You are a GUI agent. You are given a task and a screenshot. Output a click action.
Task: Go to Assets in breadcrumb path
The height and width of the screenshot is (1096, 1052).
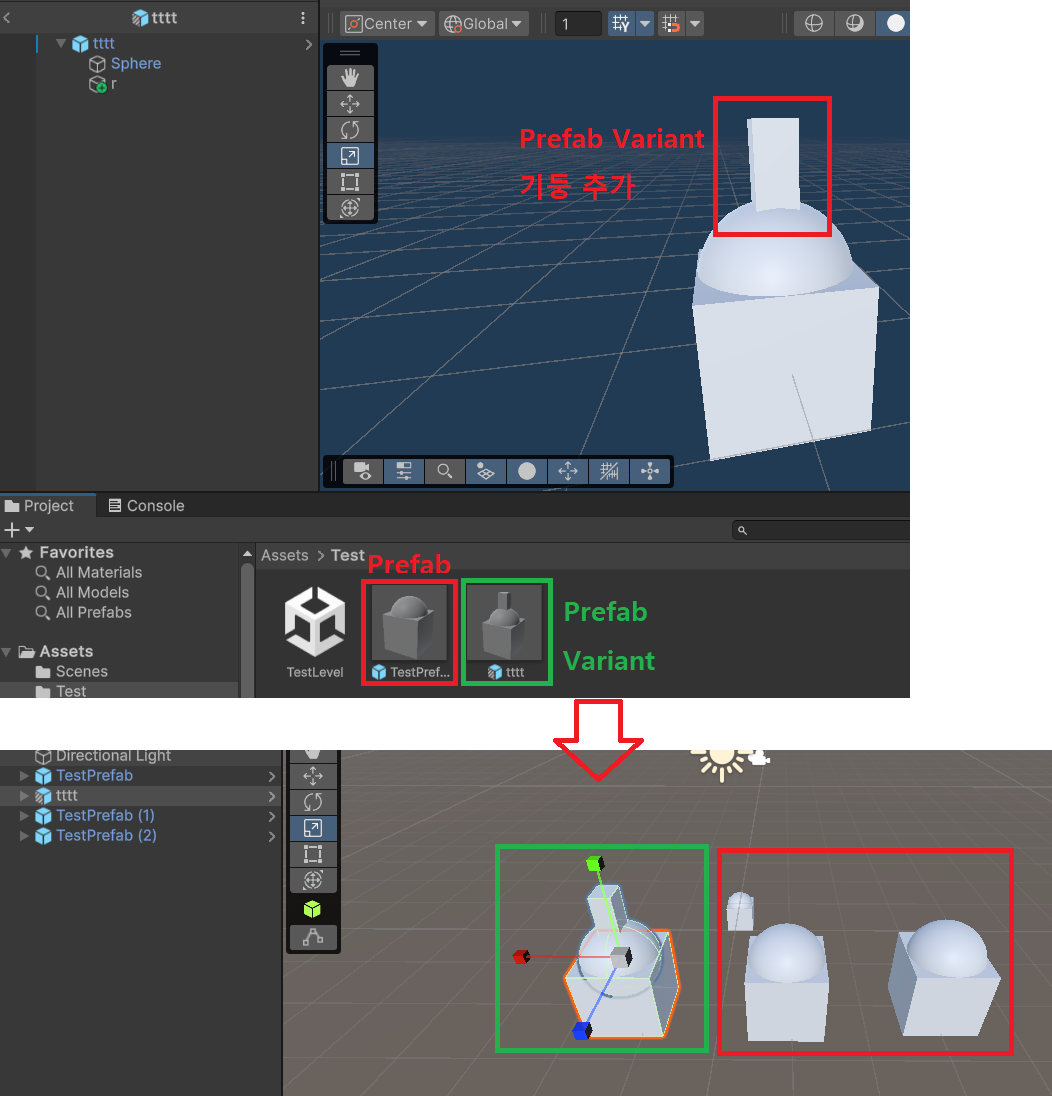[284, 556]
